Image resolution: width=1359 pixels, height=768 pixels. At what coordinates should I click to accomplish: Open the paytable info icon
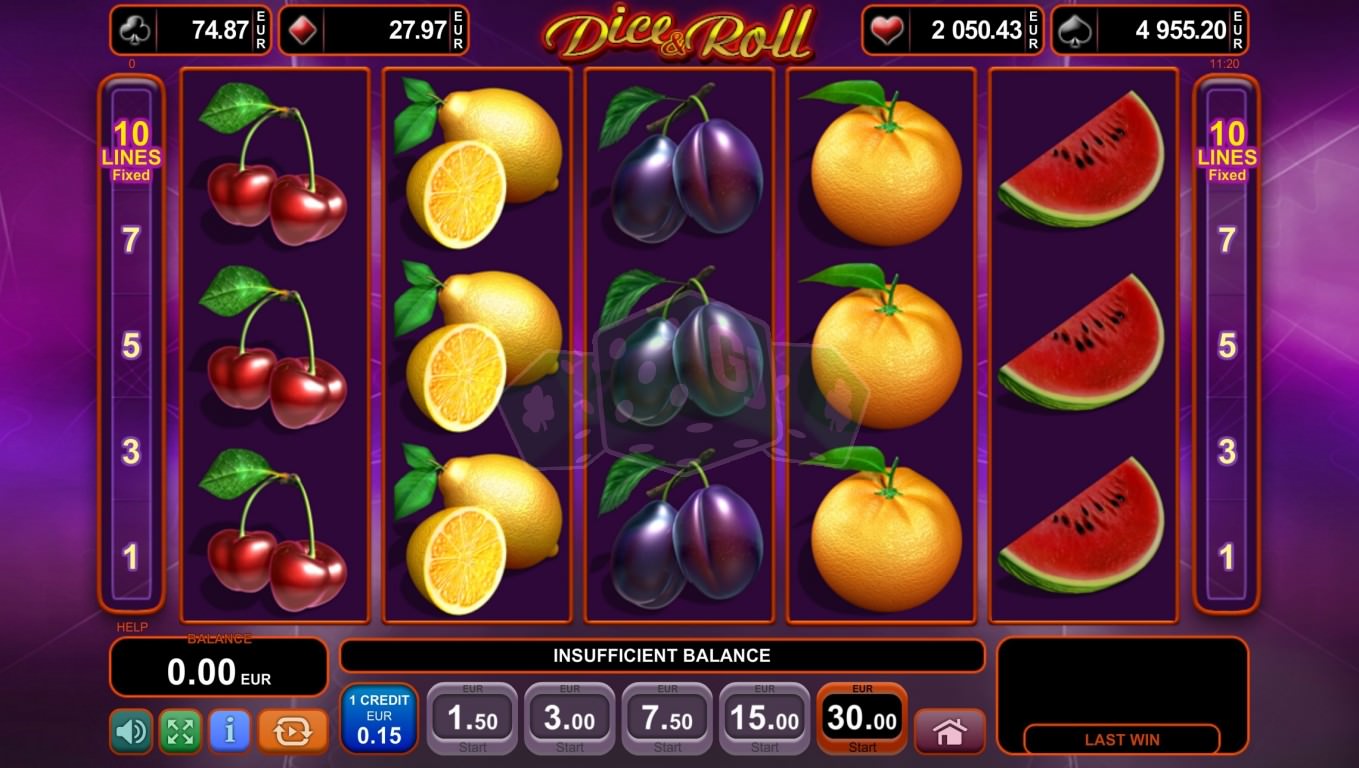pyautogui.click(x=230, y=731)
